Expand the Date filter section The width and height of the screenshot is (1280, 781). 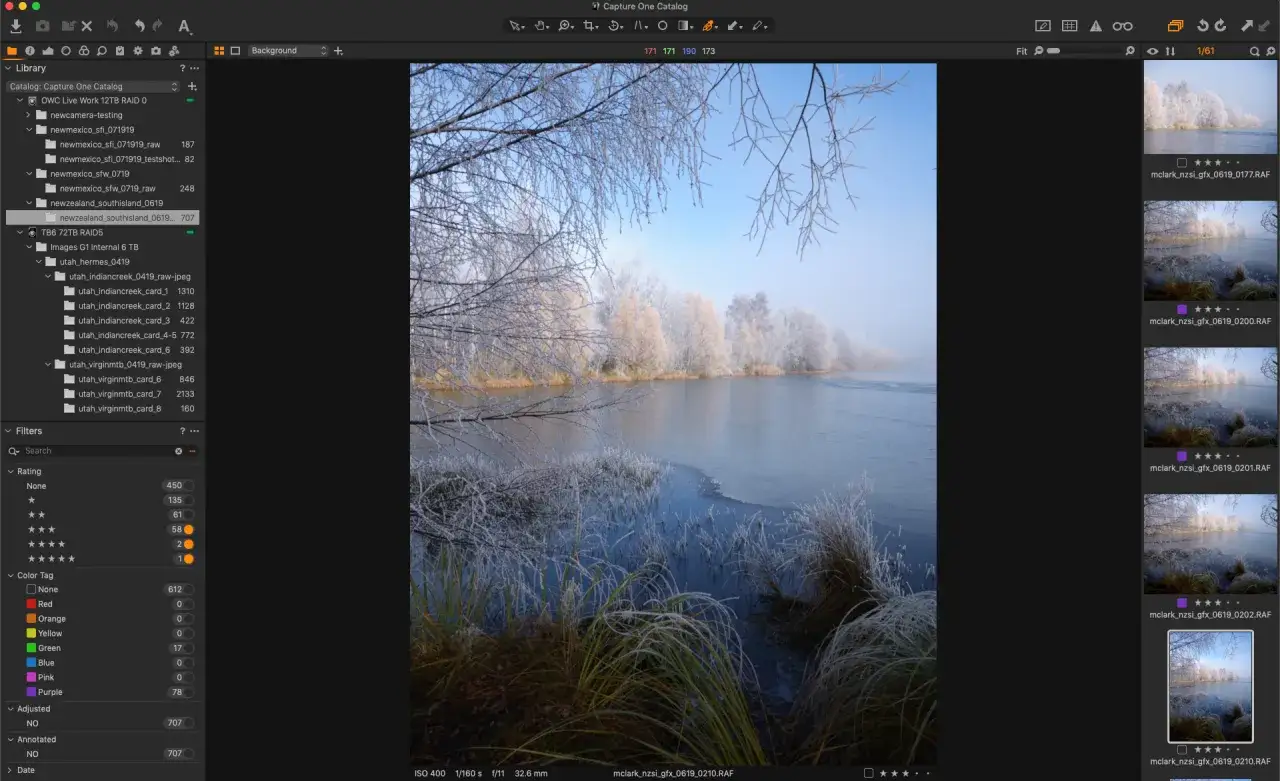pyautogui.click(x=11, y=770)
